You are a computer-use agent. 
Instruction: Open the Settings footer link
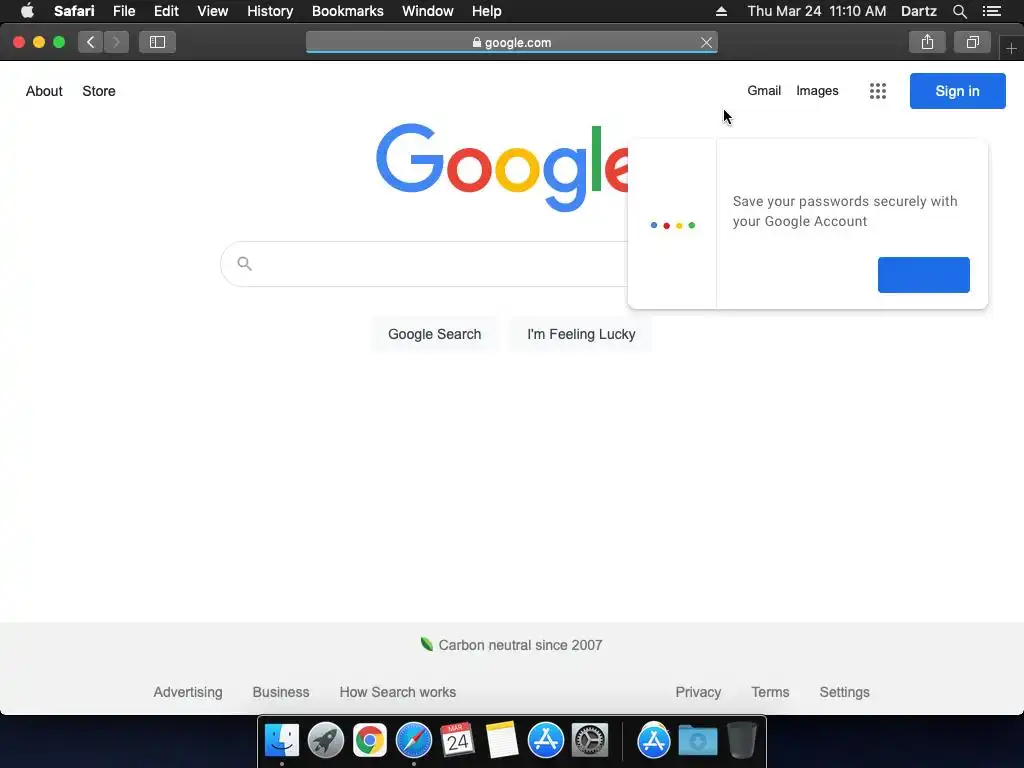coord(844,692)
